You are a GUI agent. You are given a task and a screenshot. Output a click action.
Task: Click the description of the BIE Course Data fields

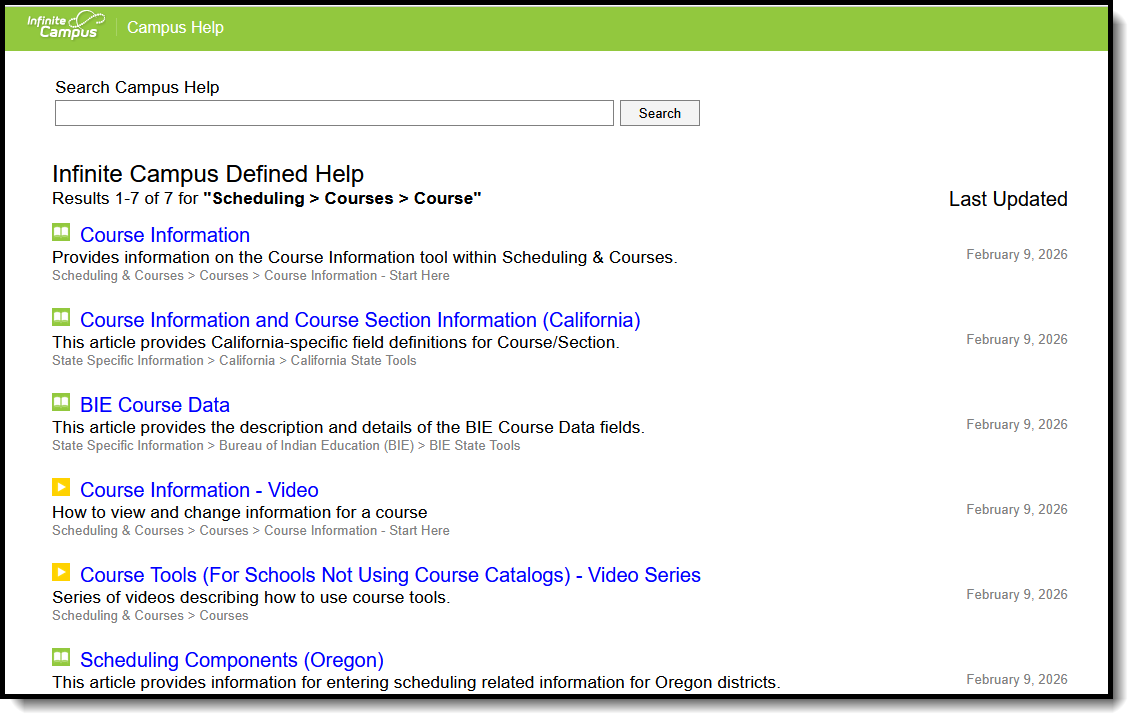(x=348, y=427)
